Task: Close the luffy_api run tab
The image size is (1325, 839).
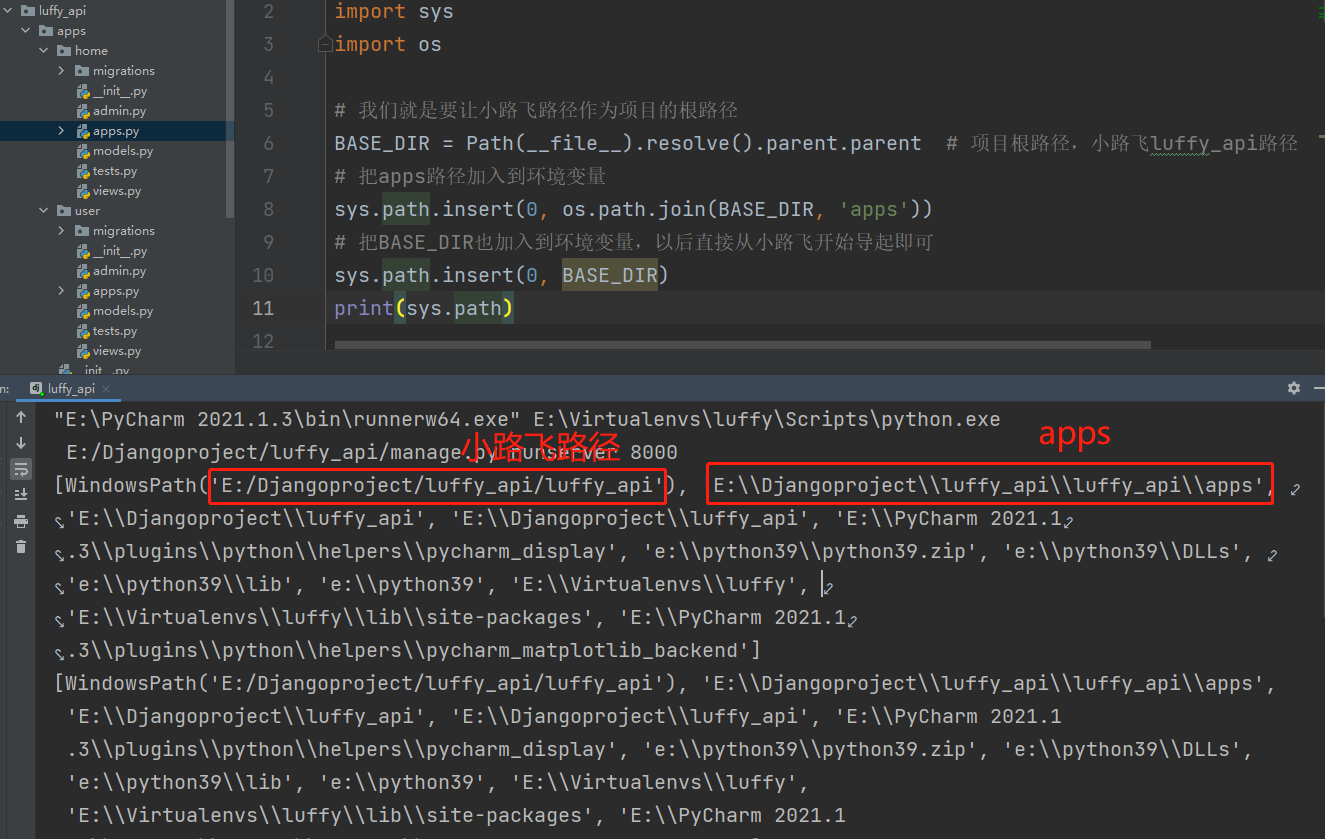Action: pos(106,389)
